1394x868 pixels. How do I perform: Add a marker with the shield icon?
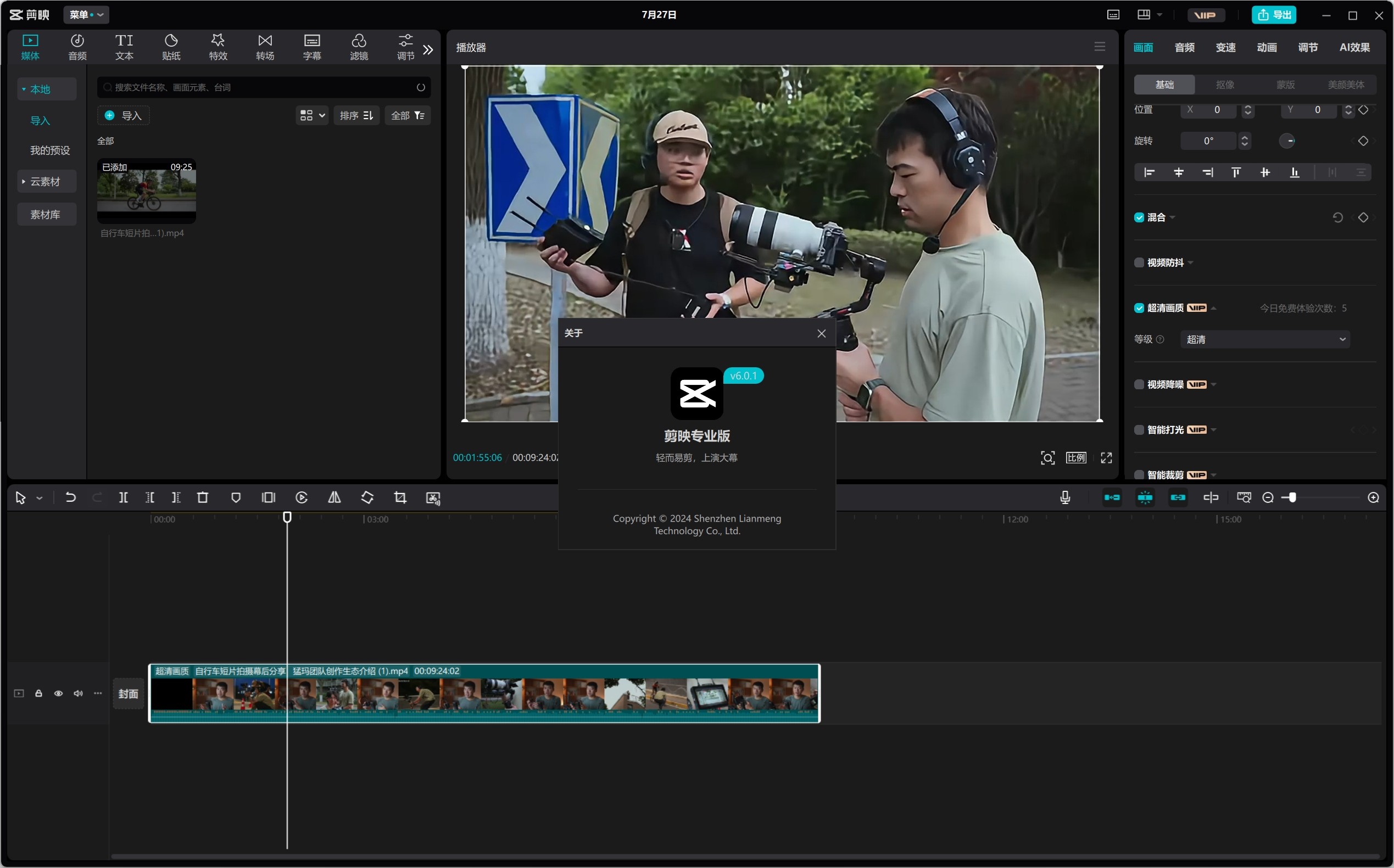click(236, 498)
